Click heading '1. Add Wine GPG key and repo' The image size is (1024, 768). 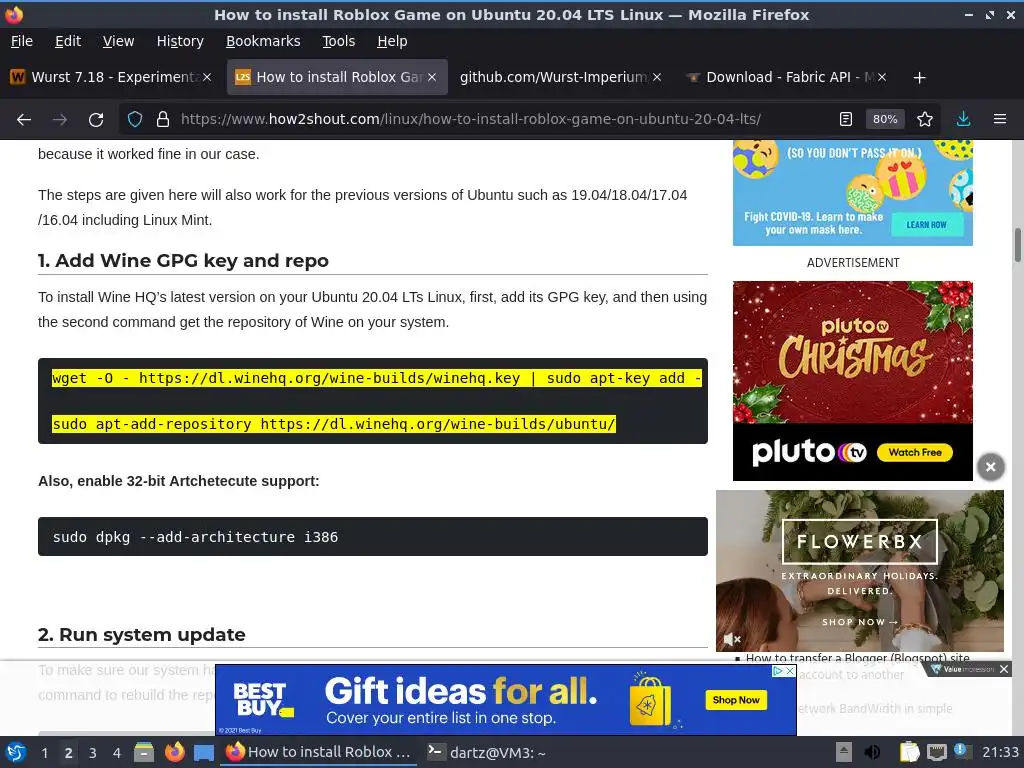coord(183,261)
